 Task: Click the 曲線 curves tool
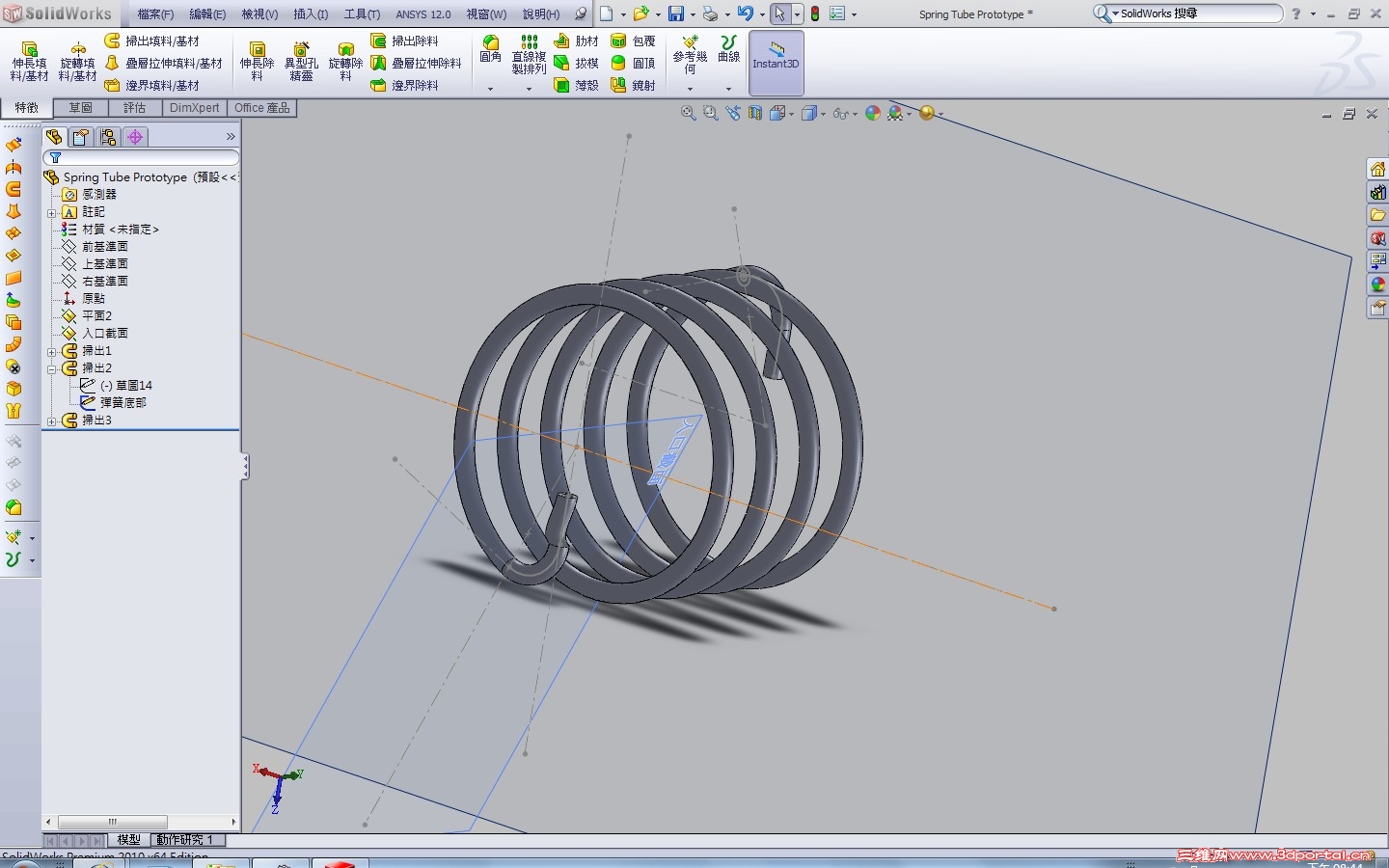point(728,49)
